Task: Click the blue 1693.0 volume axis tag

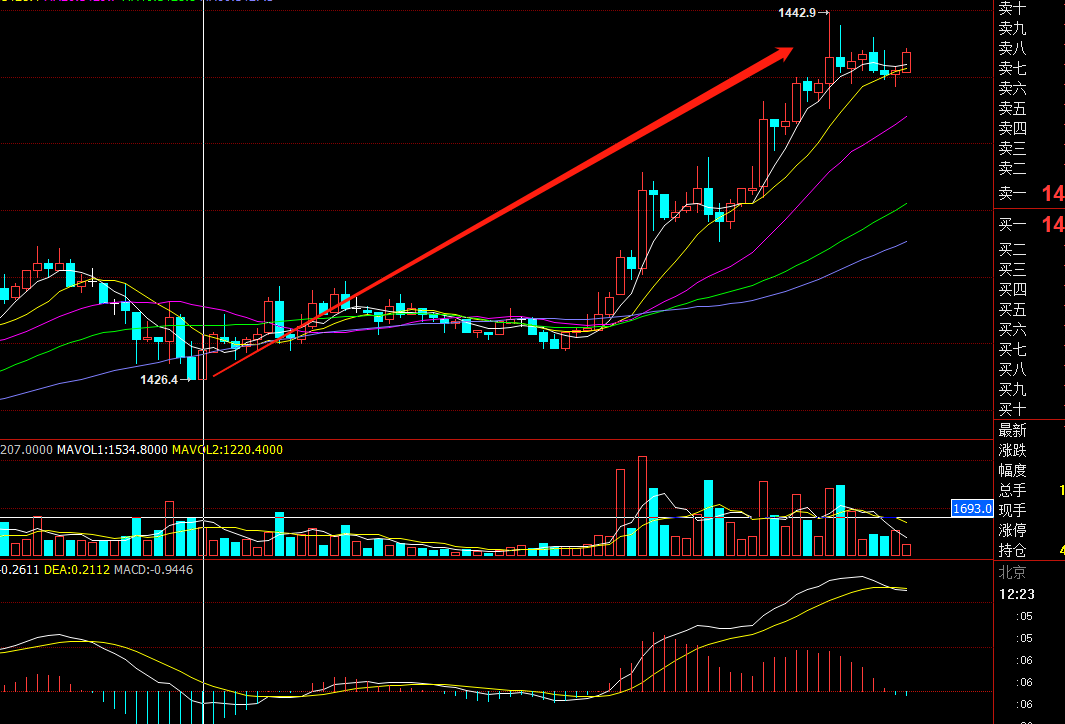Action: pos(972,509)
